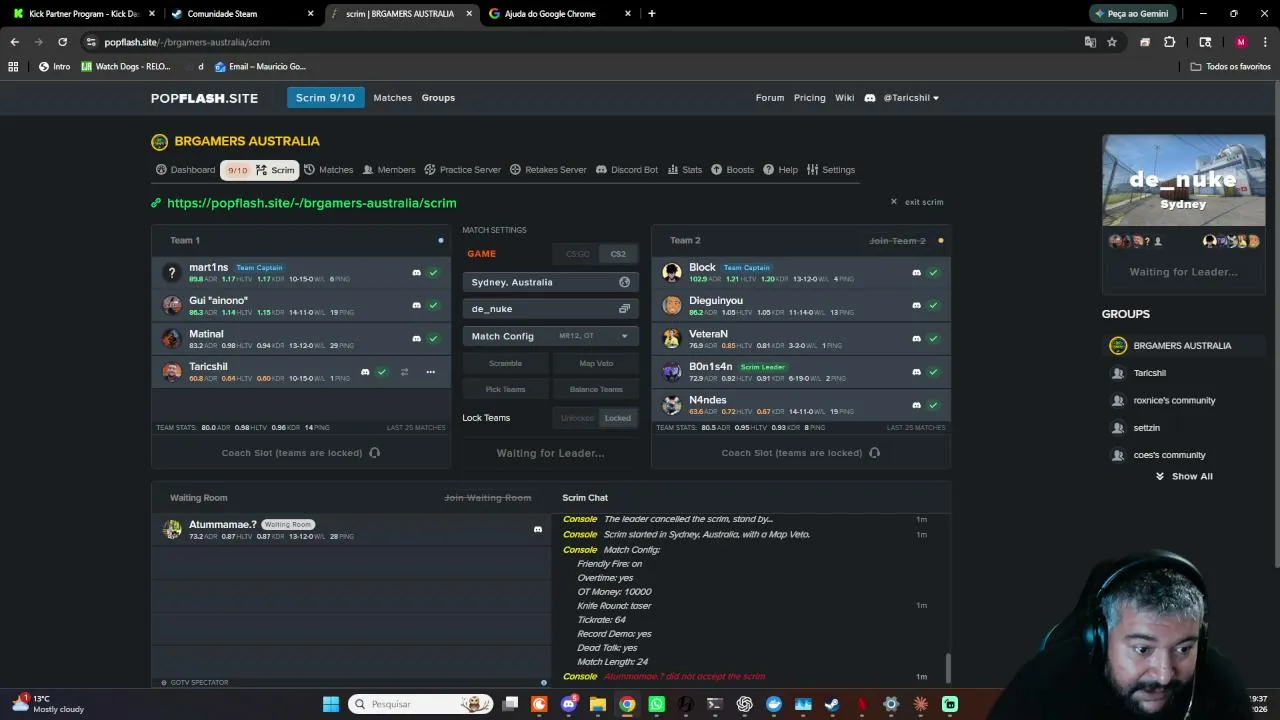This screenshot has width=1280, height=720.
Task: Click the Team 2 coach slot headset icon
Action: click(x=874, y=453)
